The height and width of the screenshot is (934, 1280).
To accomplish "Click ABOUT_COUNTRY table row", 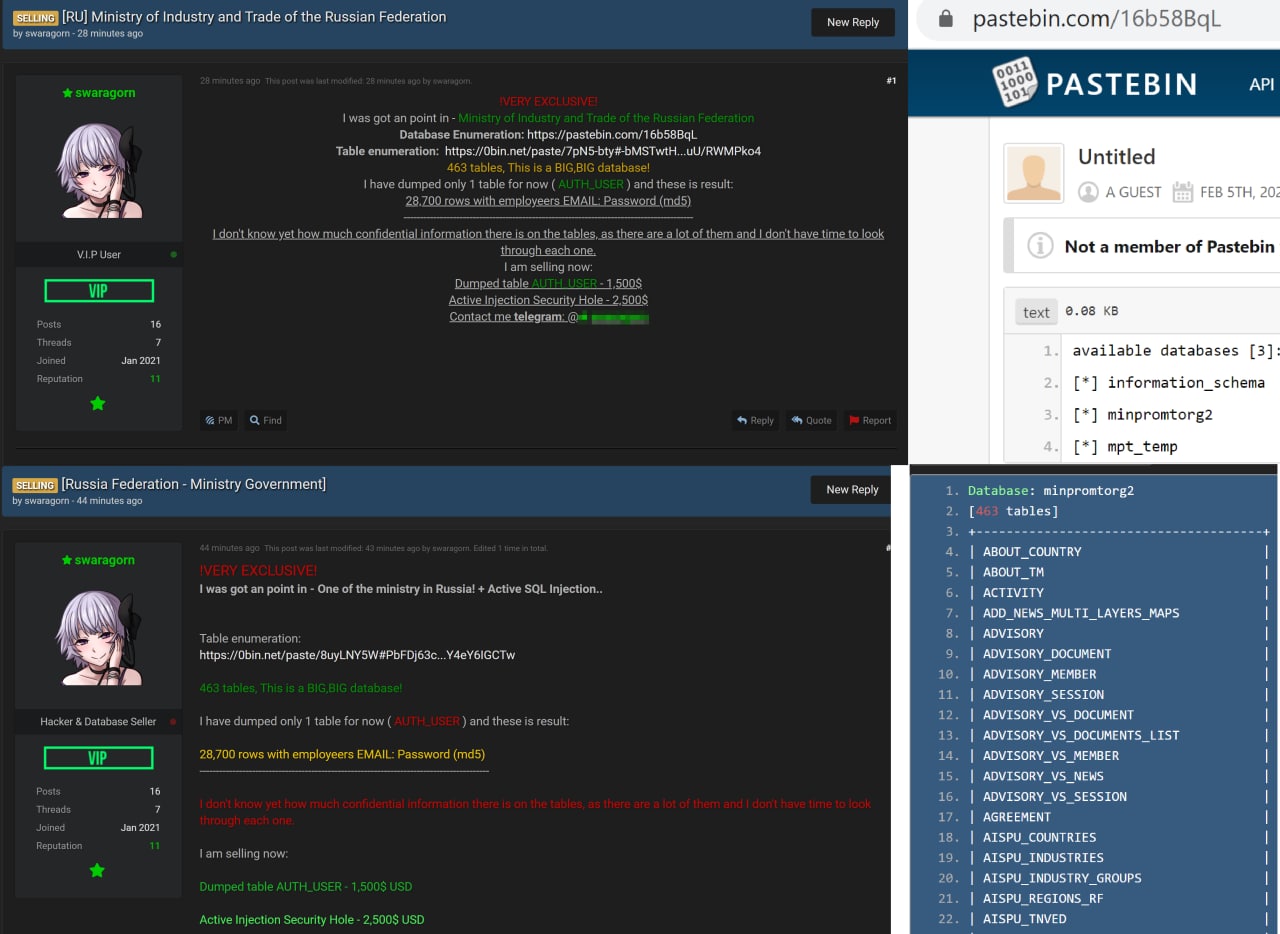I will point(1032,551).
